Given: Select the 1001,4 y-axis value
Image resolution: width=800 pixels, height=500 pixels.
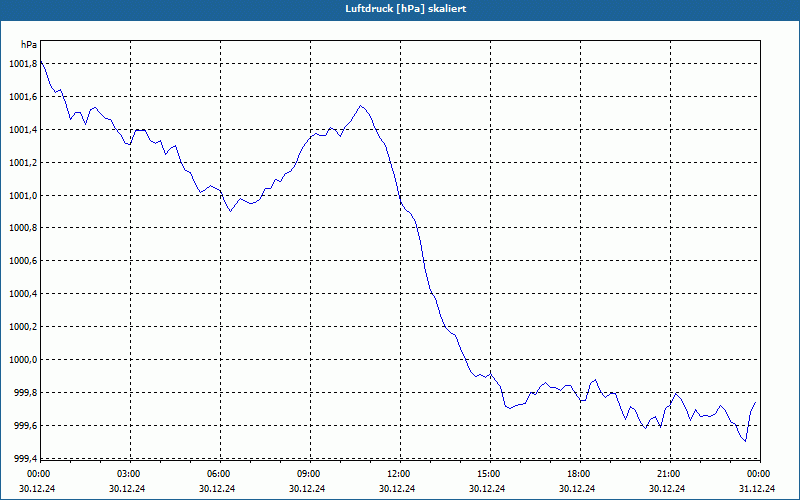Looking at the screenshot, I should 23,130.
